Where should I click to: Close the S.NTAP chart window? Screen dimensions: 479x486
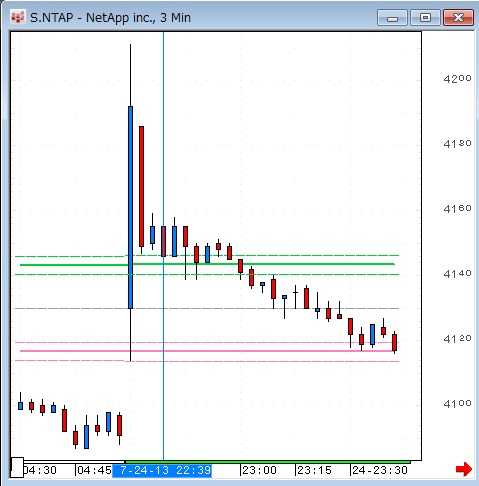click(x=458, y=18)
